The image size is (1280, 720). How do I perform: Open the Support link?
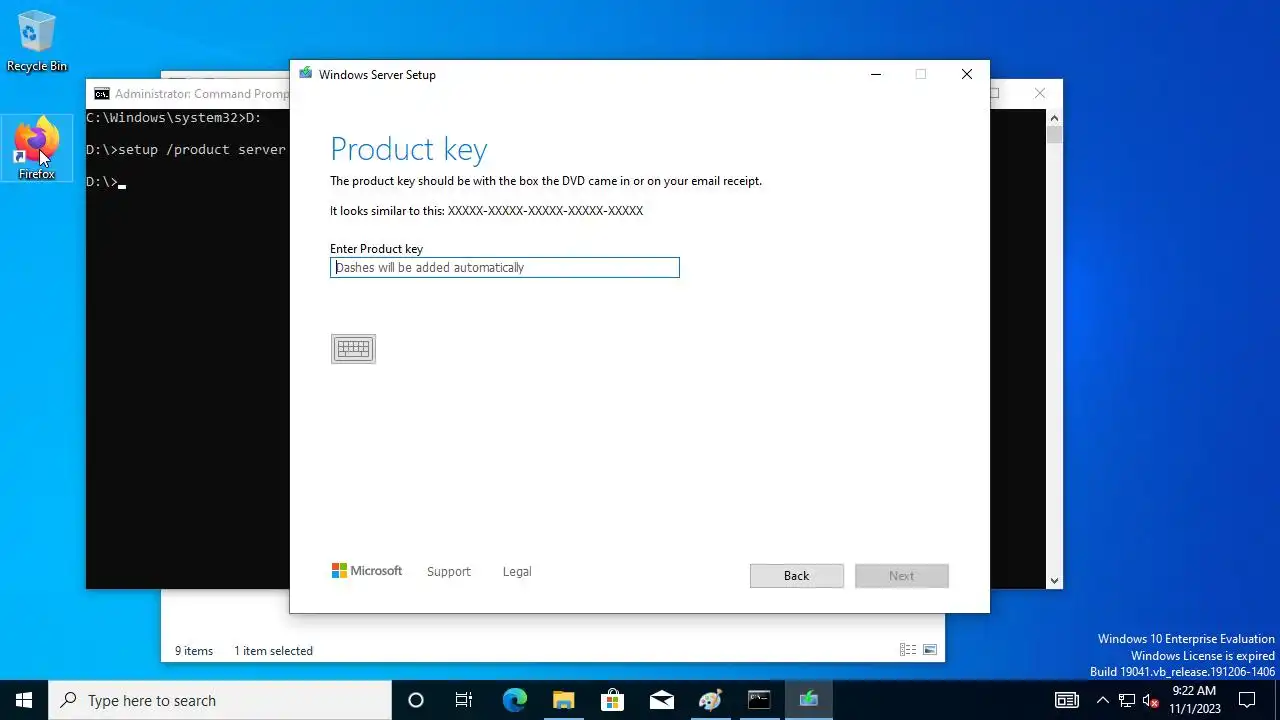(x=448, y=572)
